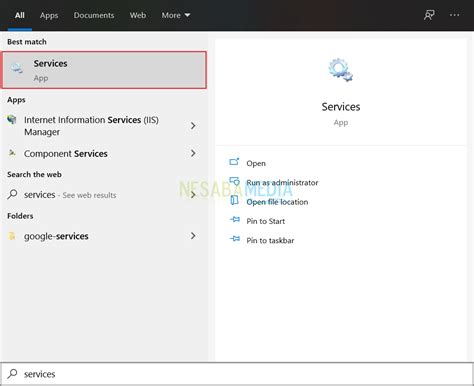Click the Open action icon

234,162
